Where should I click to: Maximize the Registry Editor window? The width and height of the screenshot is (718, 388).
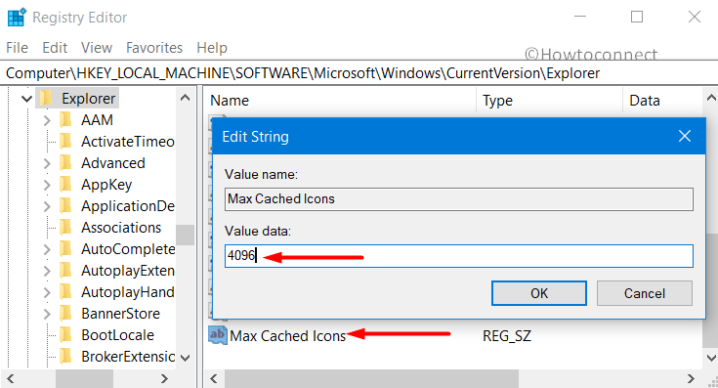[x=636, y=17]
